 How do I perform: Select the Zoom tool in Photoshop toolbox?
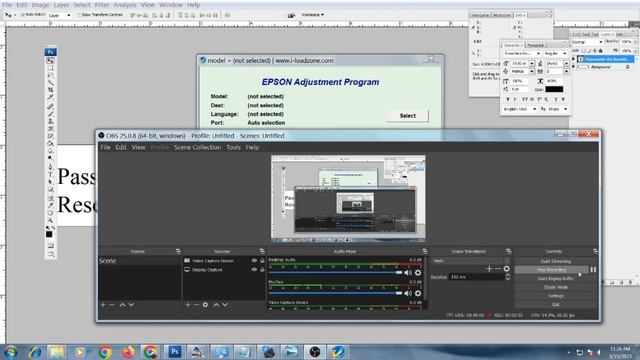(x=51, y=220)
